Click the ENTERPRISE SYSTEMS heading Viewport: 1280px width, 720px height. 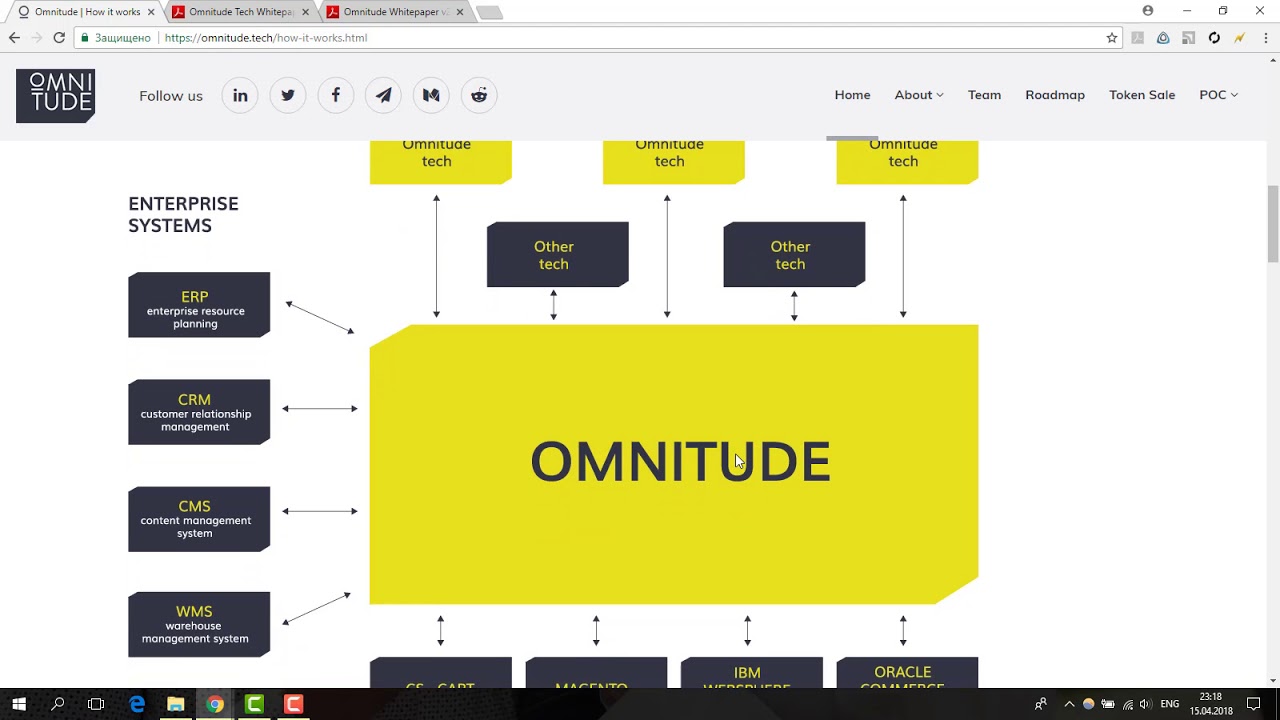[x=183, y=215]
